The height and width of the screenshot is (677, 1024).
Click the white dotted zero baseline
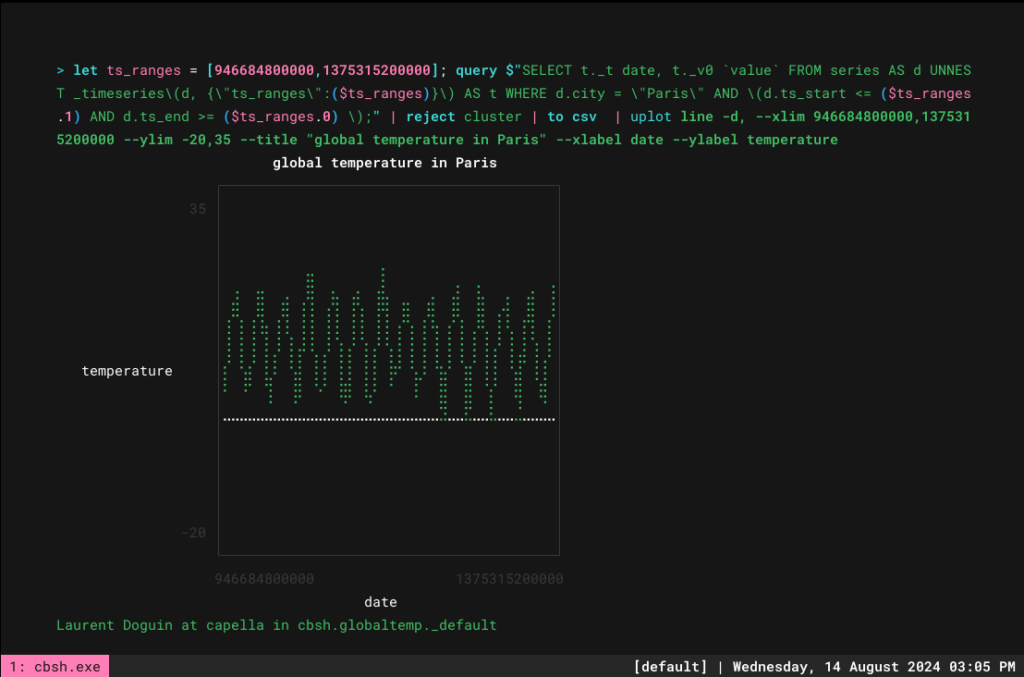point(389,419)
